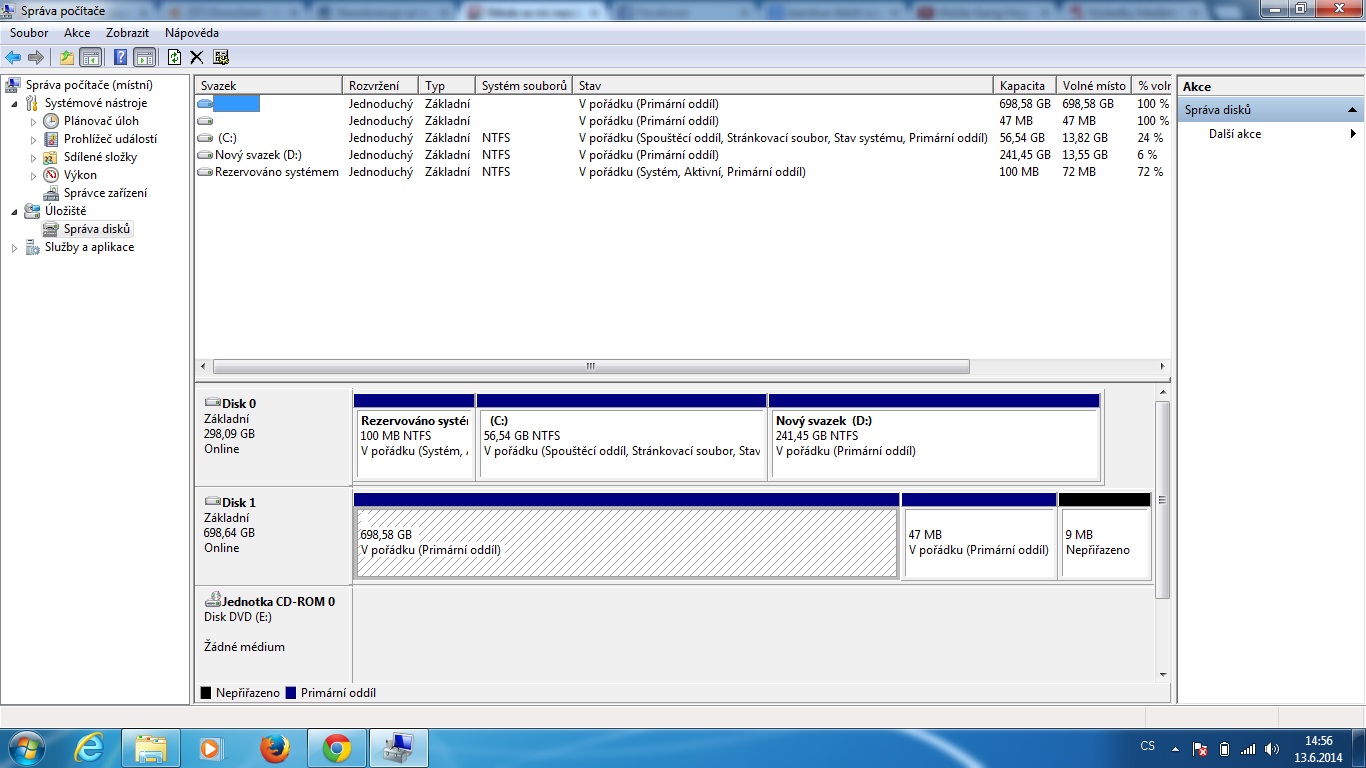Sort by the Rozvržení column header

(381, 86)
